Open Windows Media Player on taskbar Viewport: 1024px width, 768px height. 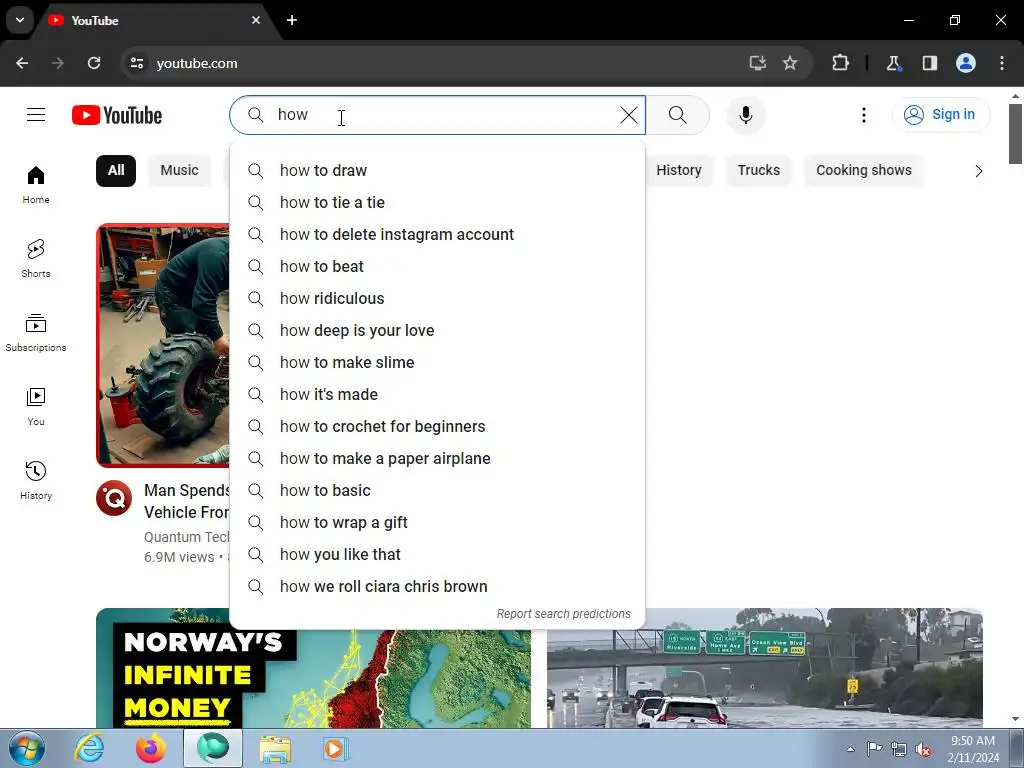pyautogui.click(x=336, y=749)
